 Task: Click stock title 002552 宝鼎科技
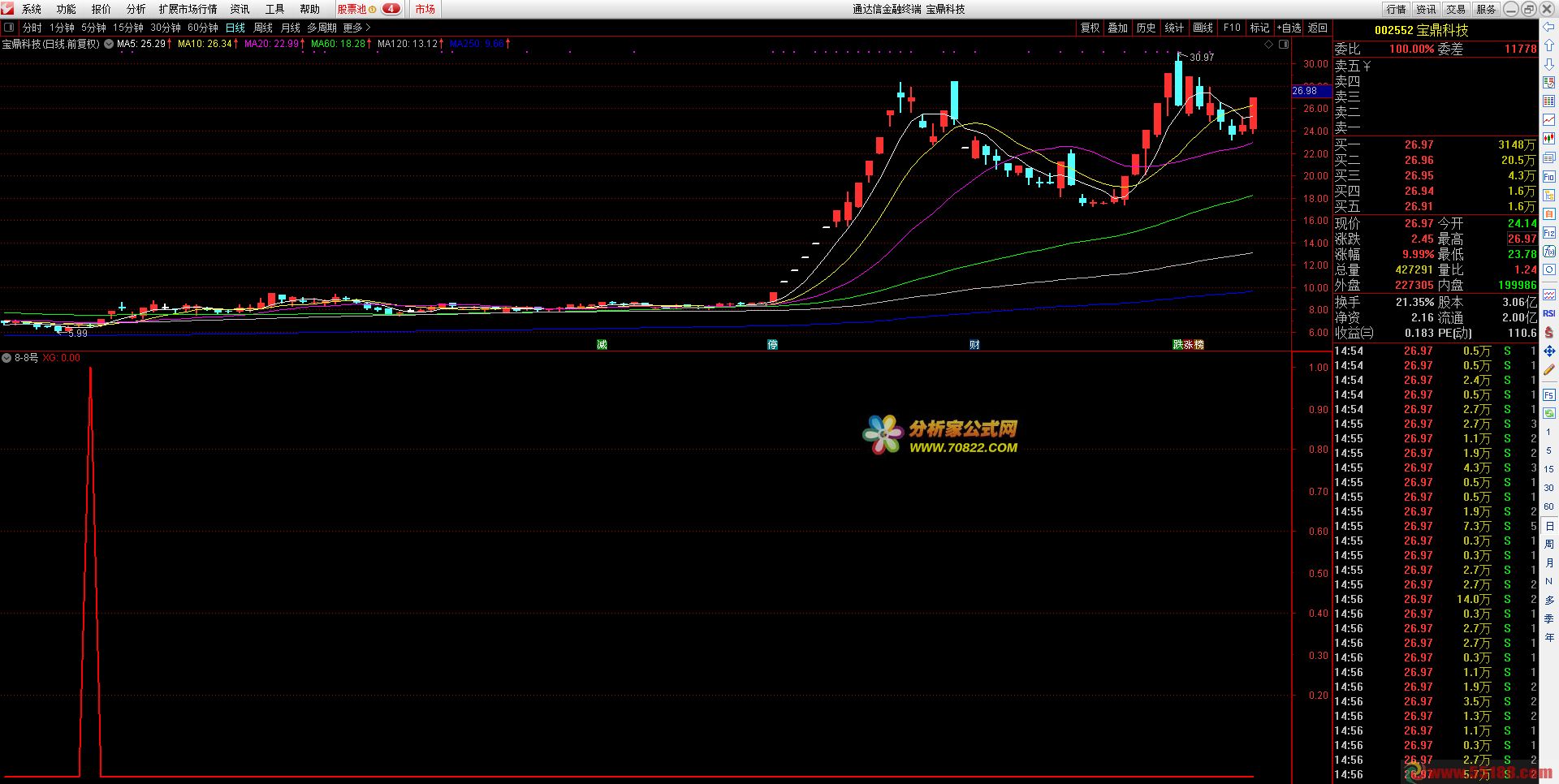point(1421,30)
